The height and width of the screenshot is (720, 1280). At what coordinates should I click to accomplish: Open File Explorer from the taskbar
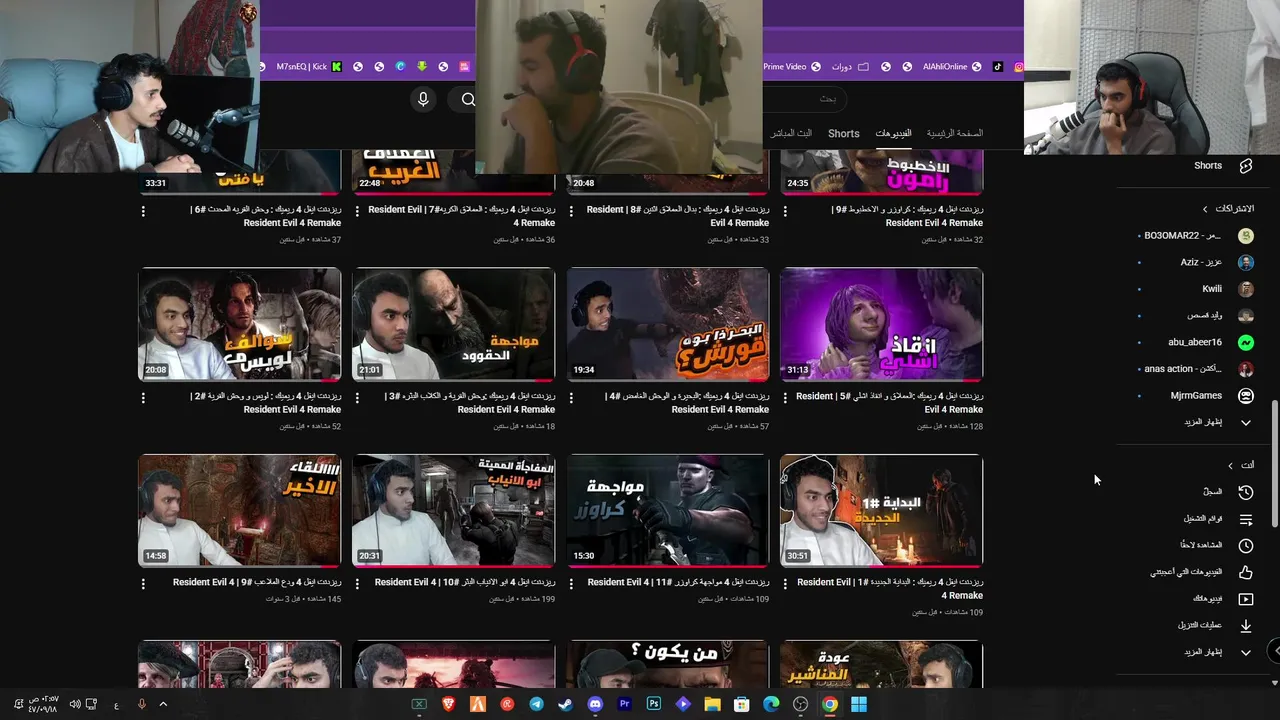tap(713, 704)
